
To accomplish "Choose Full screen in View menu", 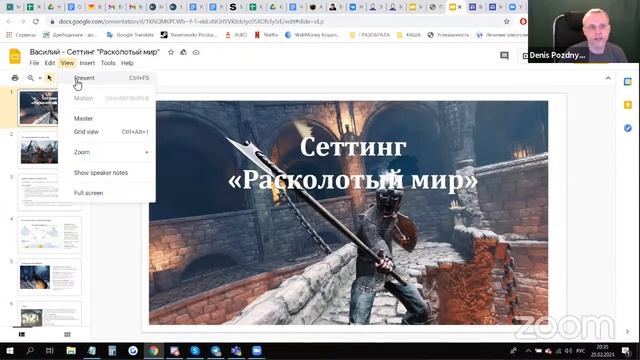I will point(107,193).
